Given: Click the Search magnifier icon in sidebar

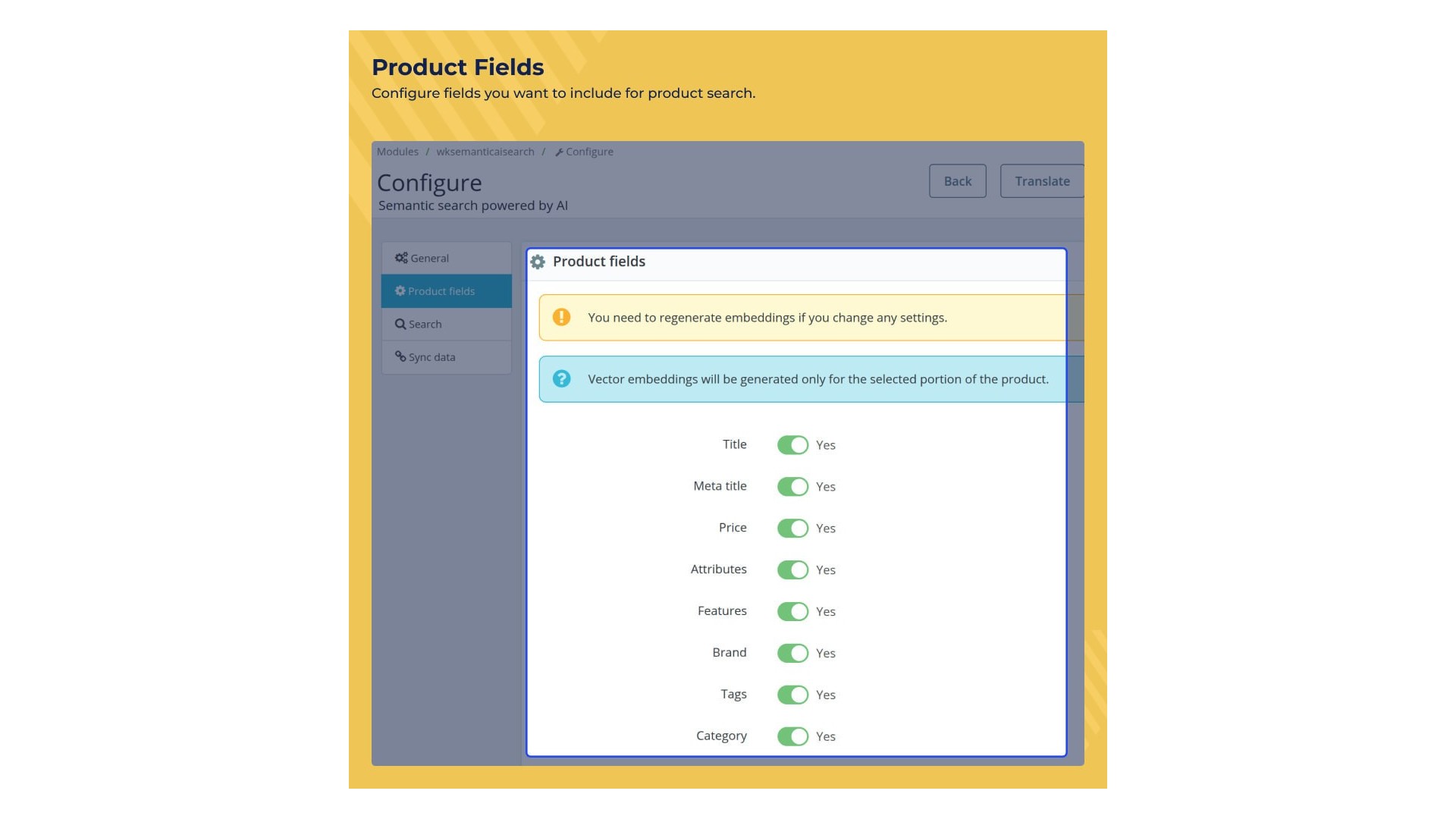Looking at the screenshot, I should pyautogui.click(x=400, y=324).
